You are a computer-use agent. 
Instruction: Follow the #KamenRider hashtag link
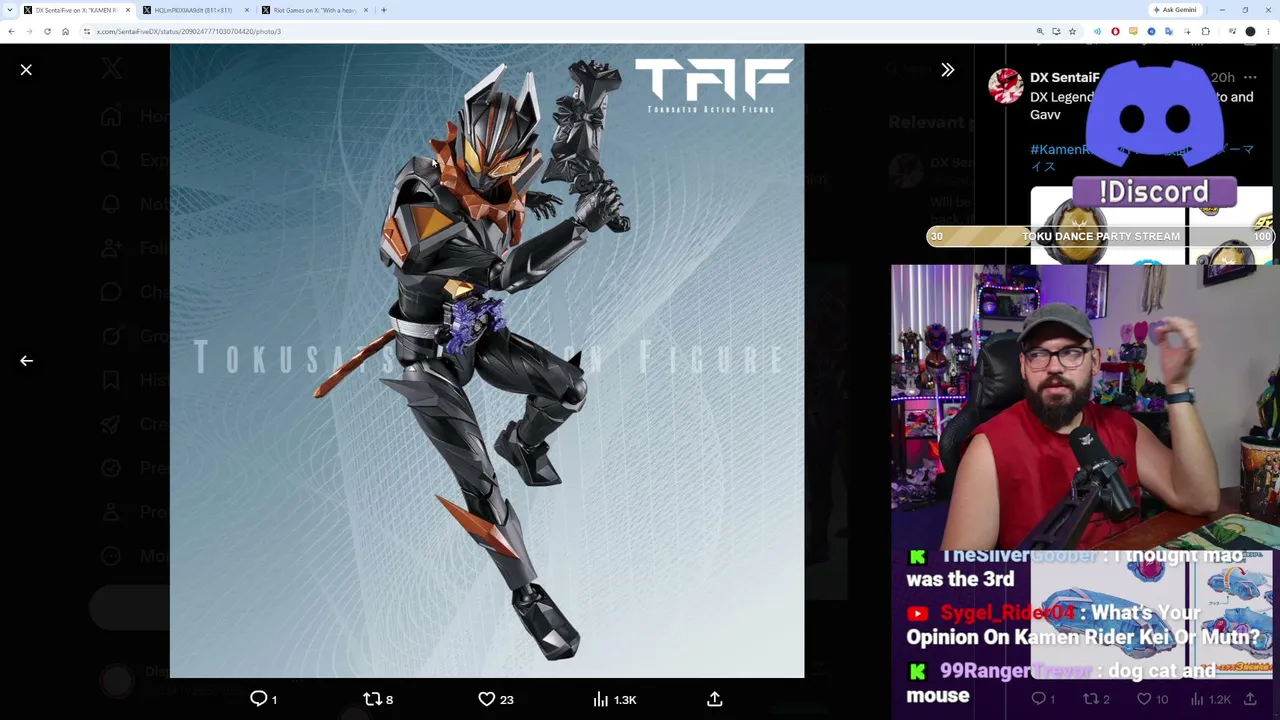click(x=1060, y=150)
